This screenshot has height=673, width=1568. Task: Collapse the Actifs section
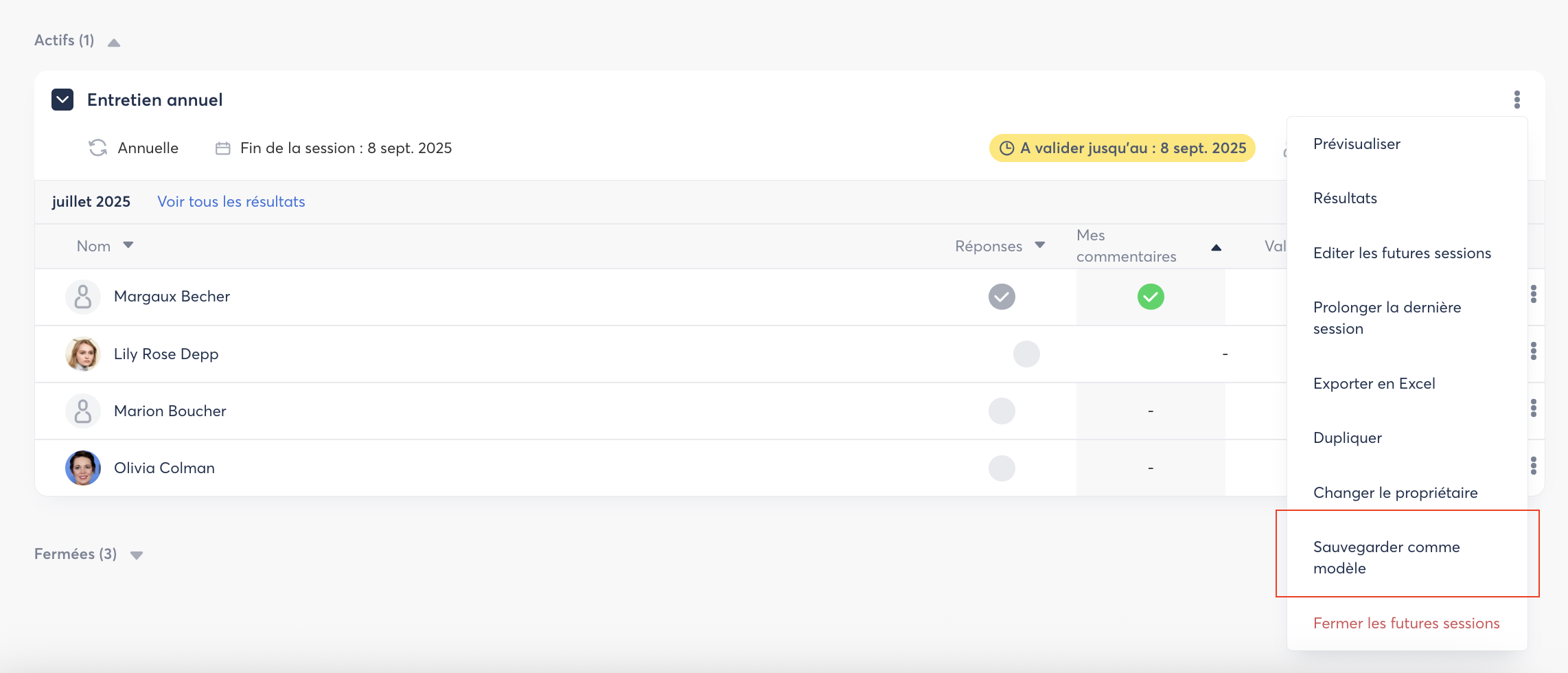click(x=114, y=43)
